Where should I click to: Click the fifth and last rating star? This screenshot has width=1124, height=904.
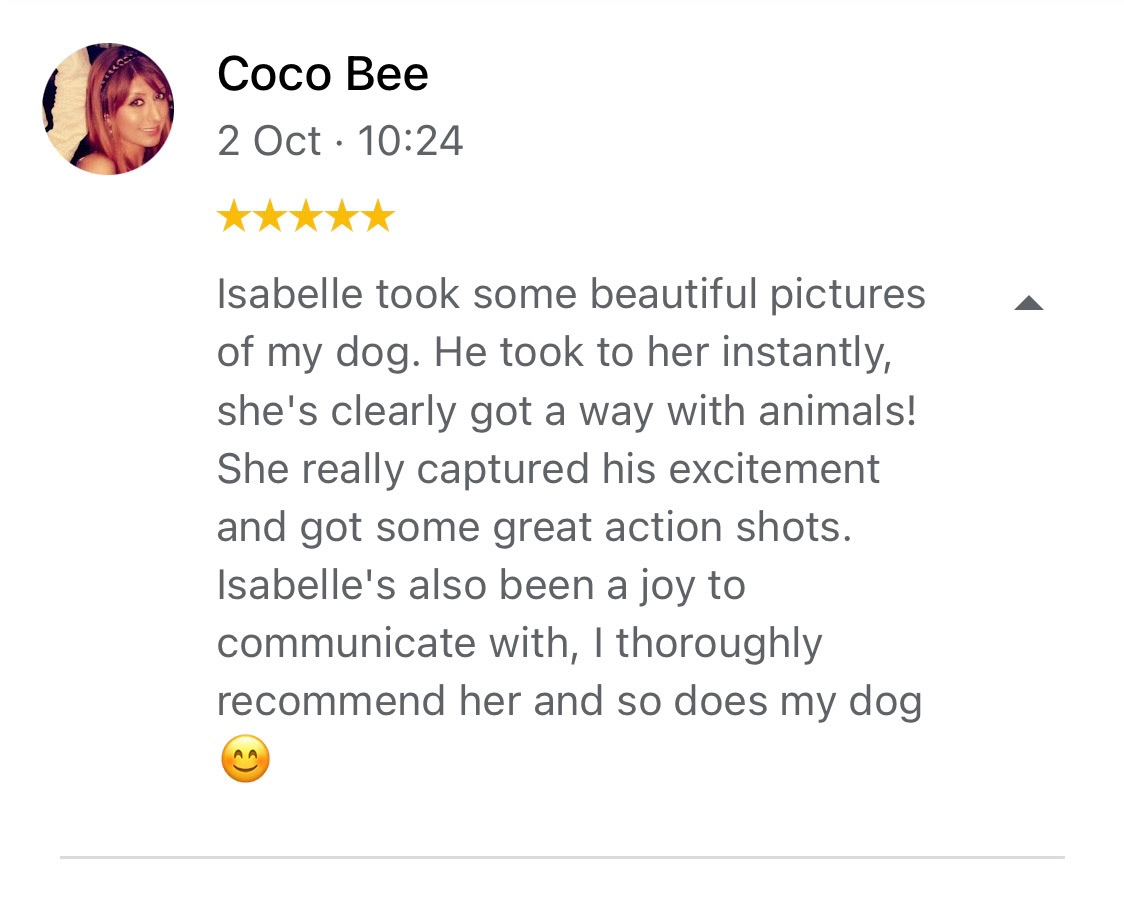click(377, 216)
